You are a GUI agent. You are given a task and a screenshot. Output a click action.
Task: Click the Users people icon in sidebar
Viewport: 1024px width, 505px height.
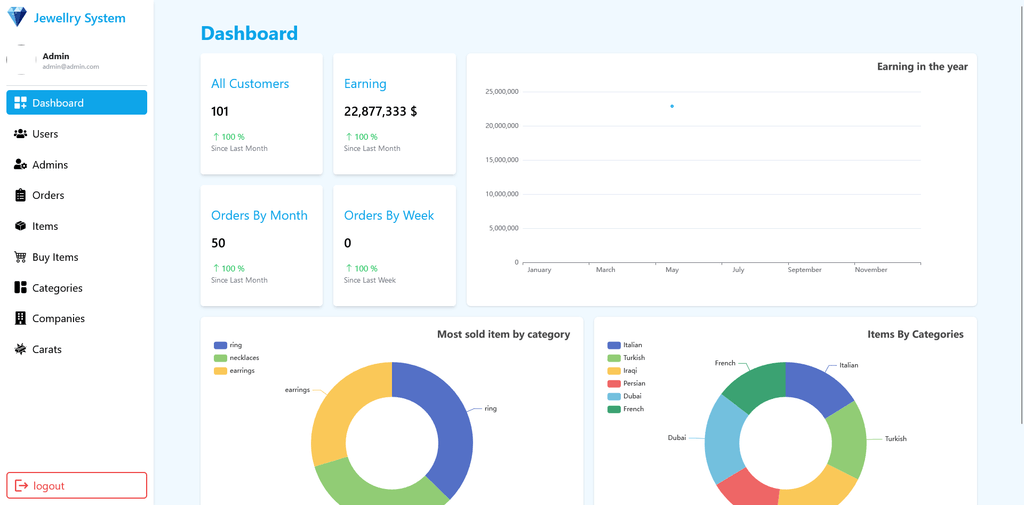click(20, 134)
